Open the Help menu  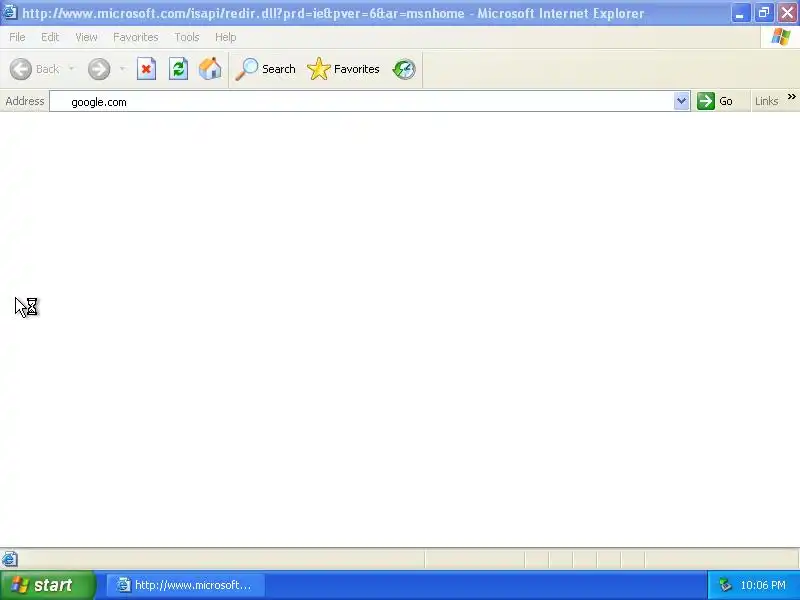click(x=226, y=37)
